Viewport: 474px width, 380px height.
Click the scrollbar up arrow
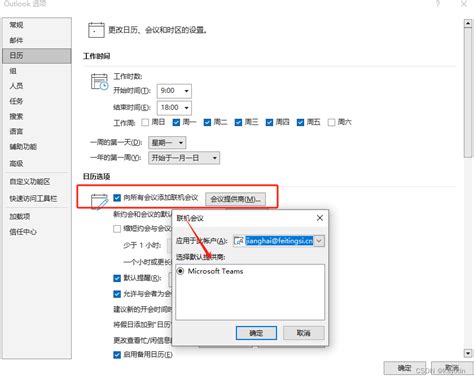[468, 23]
